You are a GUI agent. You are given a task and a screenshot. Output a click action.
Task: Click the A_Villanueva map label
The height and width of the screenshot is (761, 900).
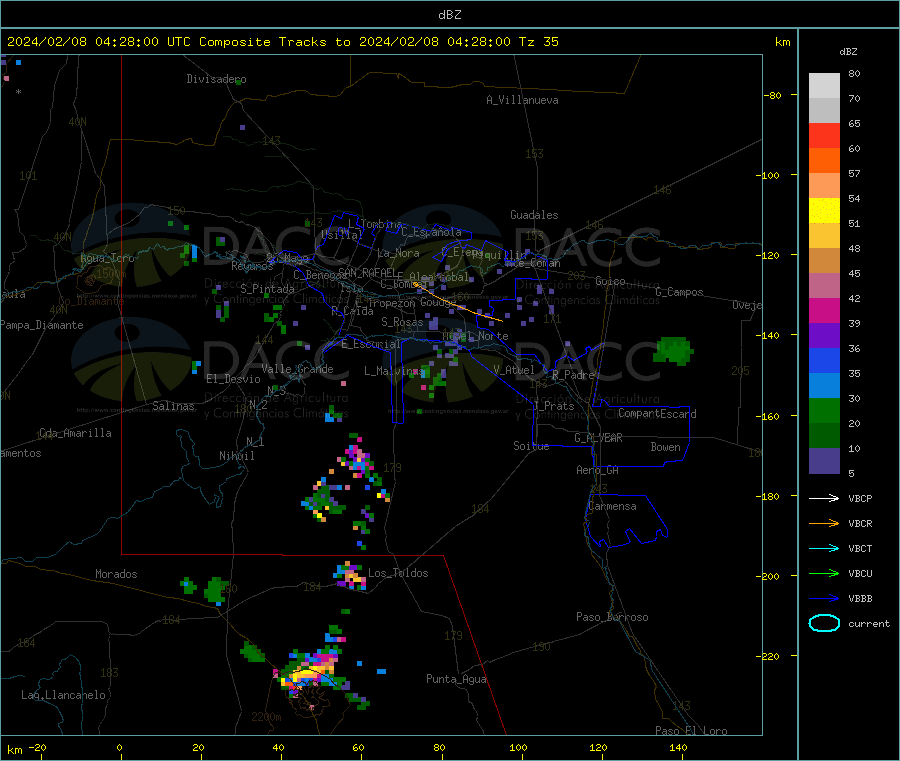pos(522,100)
